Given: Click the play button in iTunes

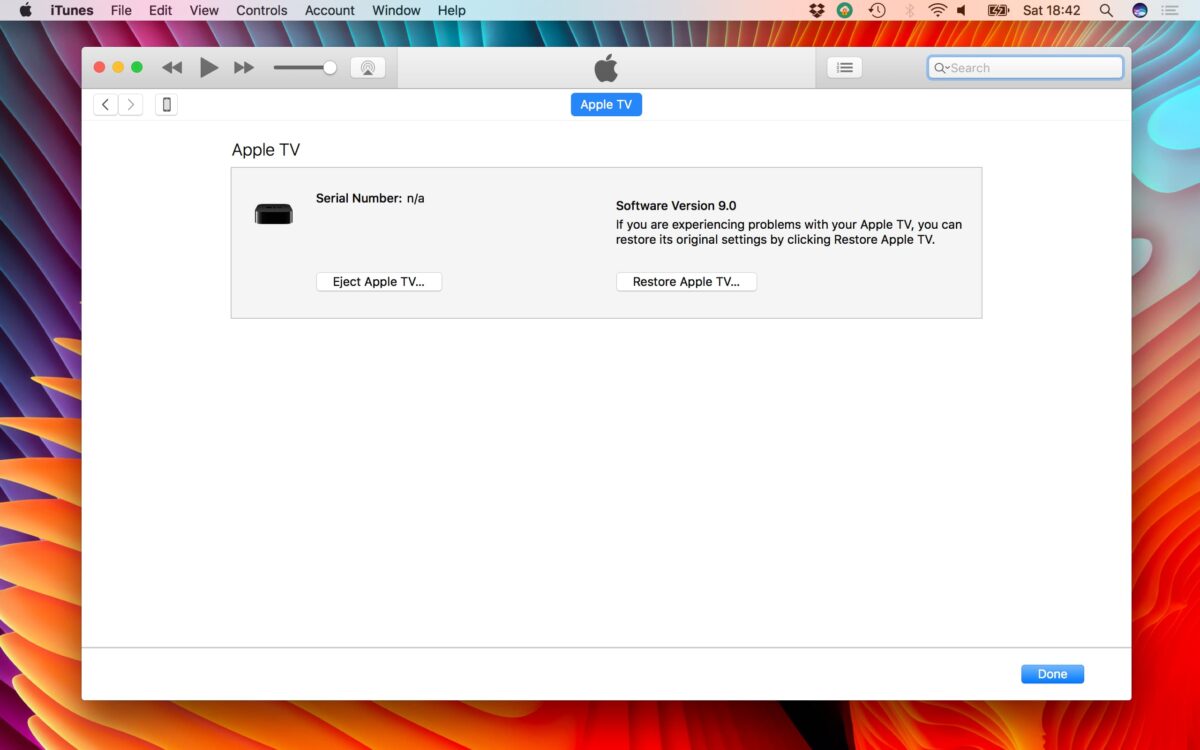Looking at the screenshot, I should (x=208, y=68).
